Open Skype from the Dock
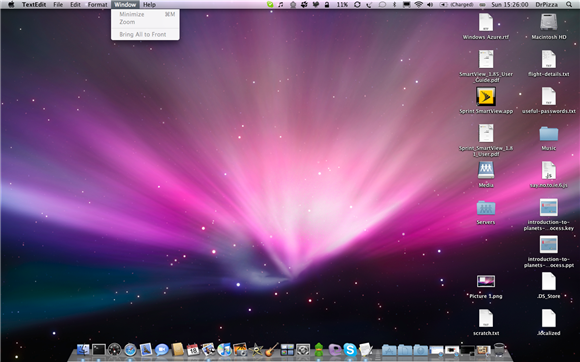Image resolution: width=580 pixels, height=362 pixels. pyautogui.click(x=350, y=349)
